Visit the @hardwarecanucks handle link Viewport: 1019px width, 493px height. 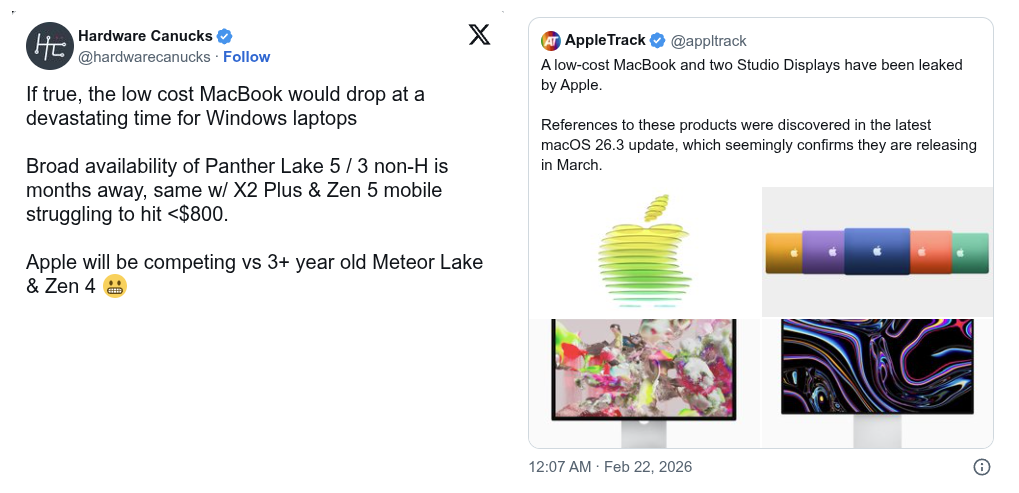coord(145,57)
